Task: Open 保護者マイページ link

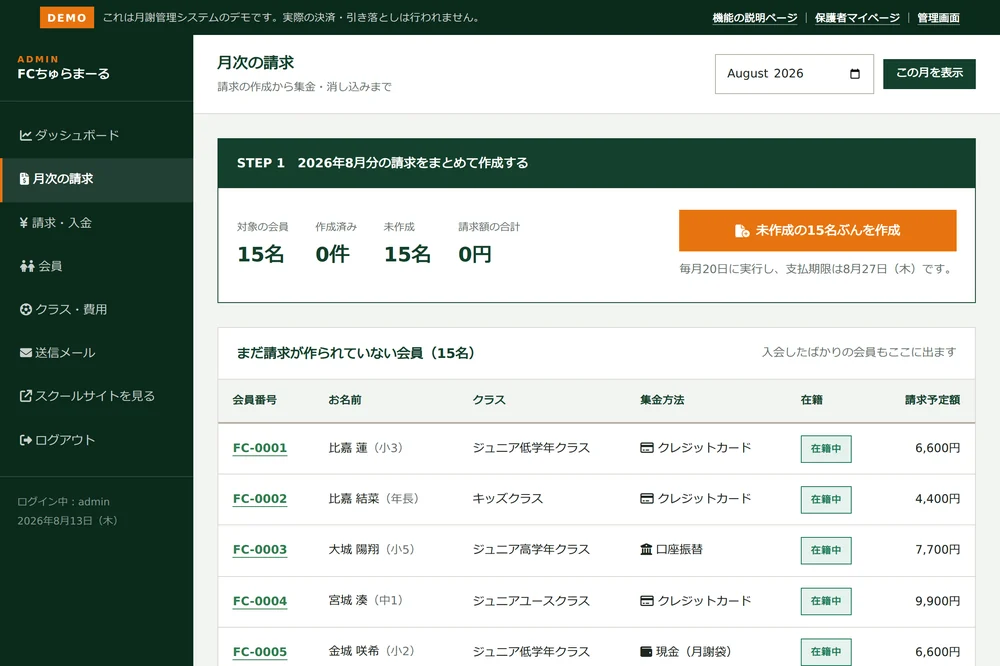Action: [x=857, y=18]
